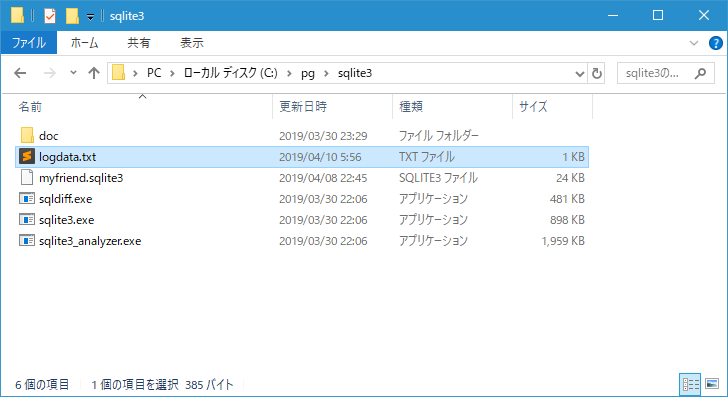This screenshot has width=728, height=397.
Task: Go back with the left arrow
Action: tap(20, 73)
